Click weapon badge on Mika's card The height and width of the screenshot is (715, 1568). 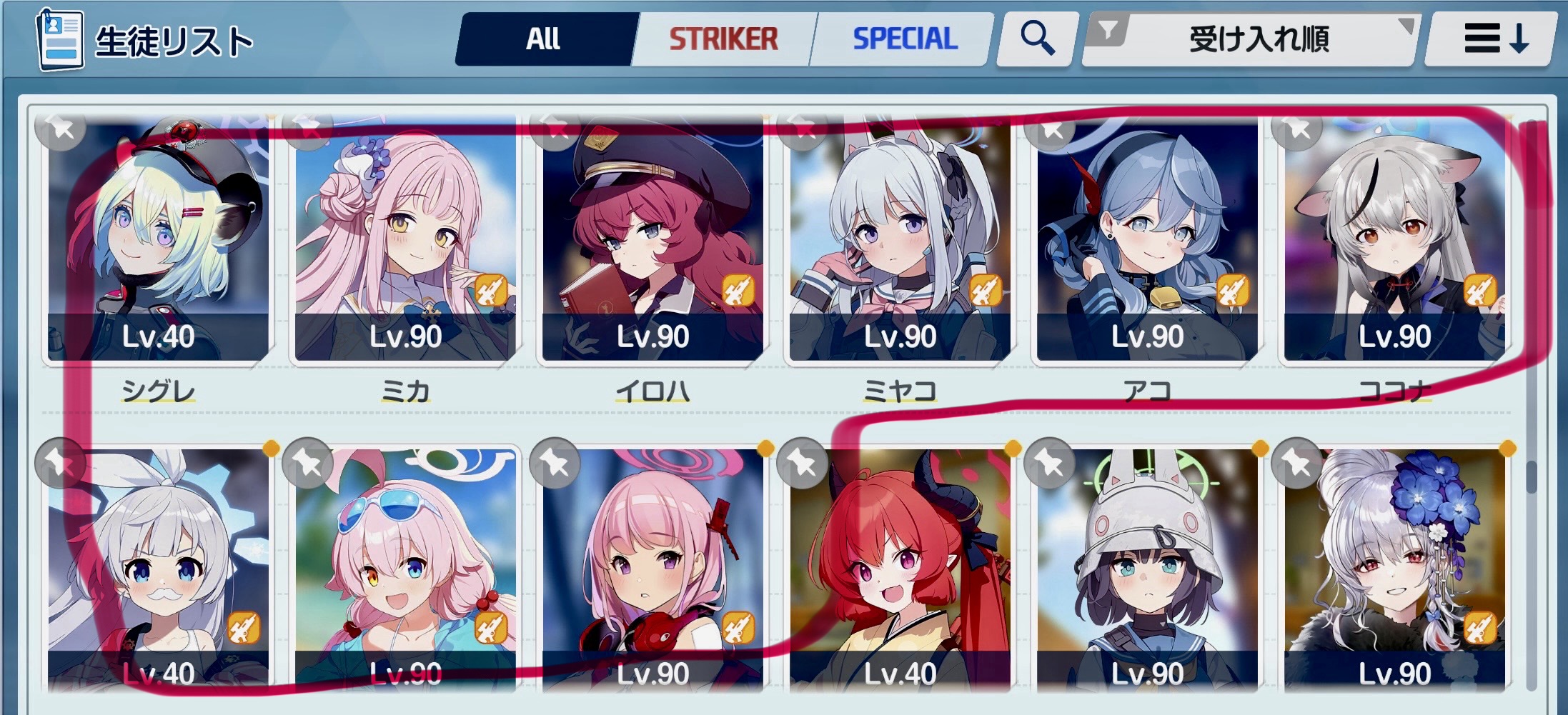pos(492,290)
